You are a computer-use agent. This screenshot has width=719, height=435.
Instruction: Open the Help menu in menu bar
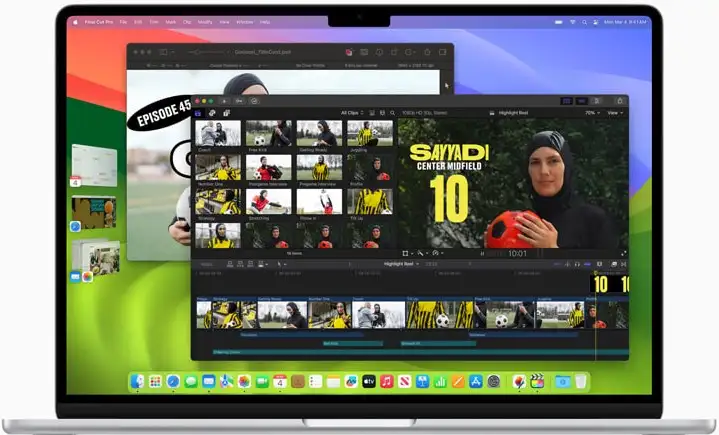(x=265, y=22)
